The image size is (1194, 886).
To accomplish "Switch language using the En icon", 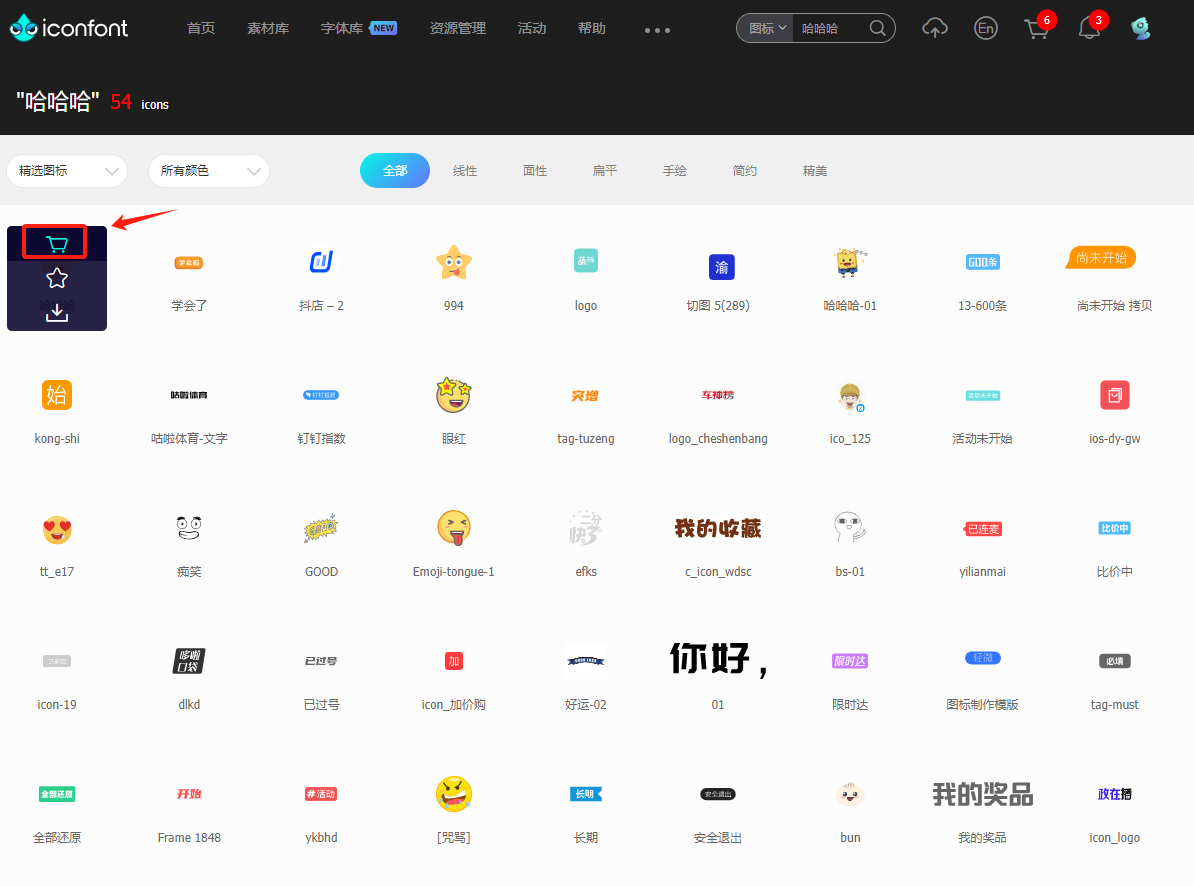I will (x=985, y=28).
